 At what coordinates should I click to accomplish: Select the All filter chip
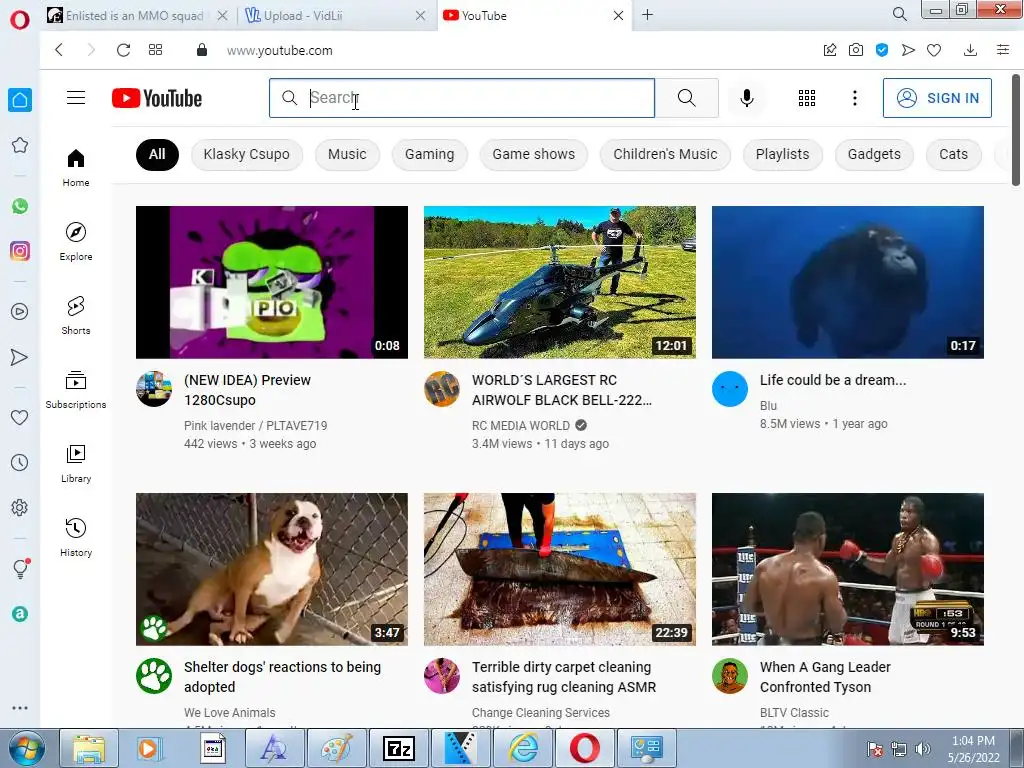click(x=157, y=155)
